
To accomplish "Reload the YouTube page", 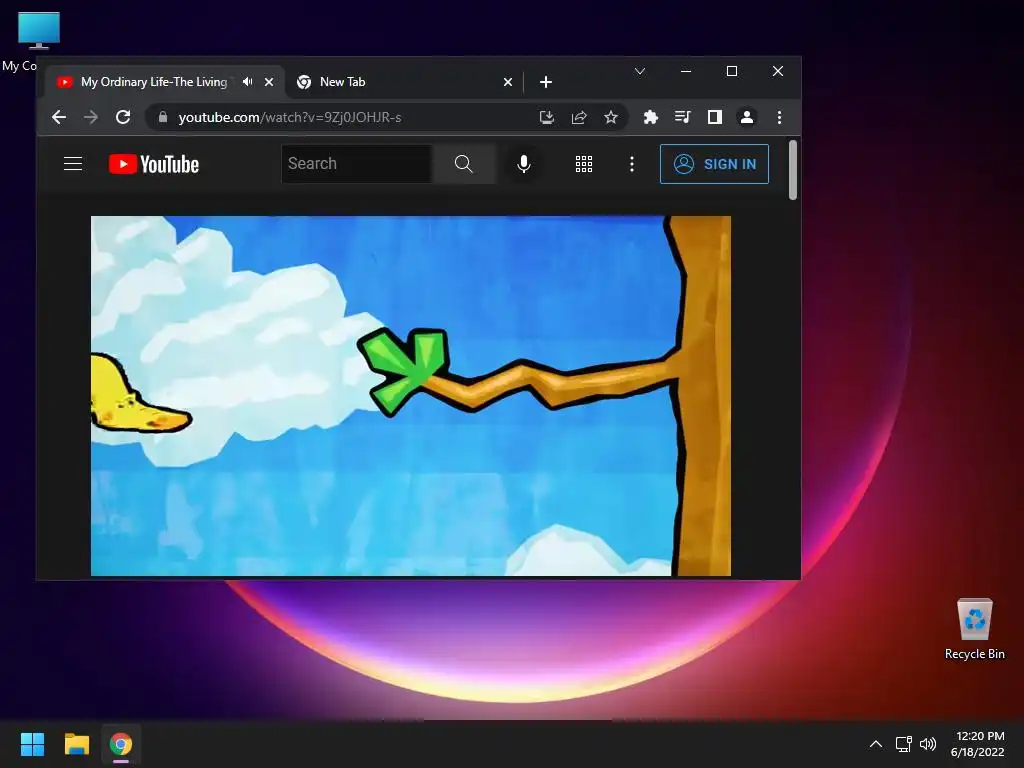I will pyautogui.click(x=123, y=117).
